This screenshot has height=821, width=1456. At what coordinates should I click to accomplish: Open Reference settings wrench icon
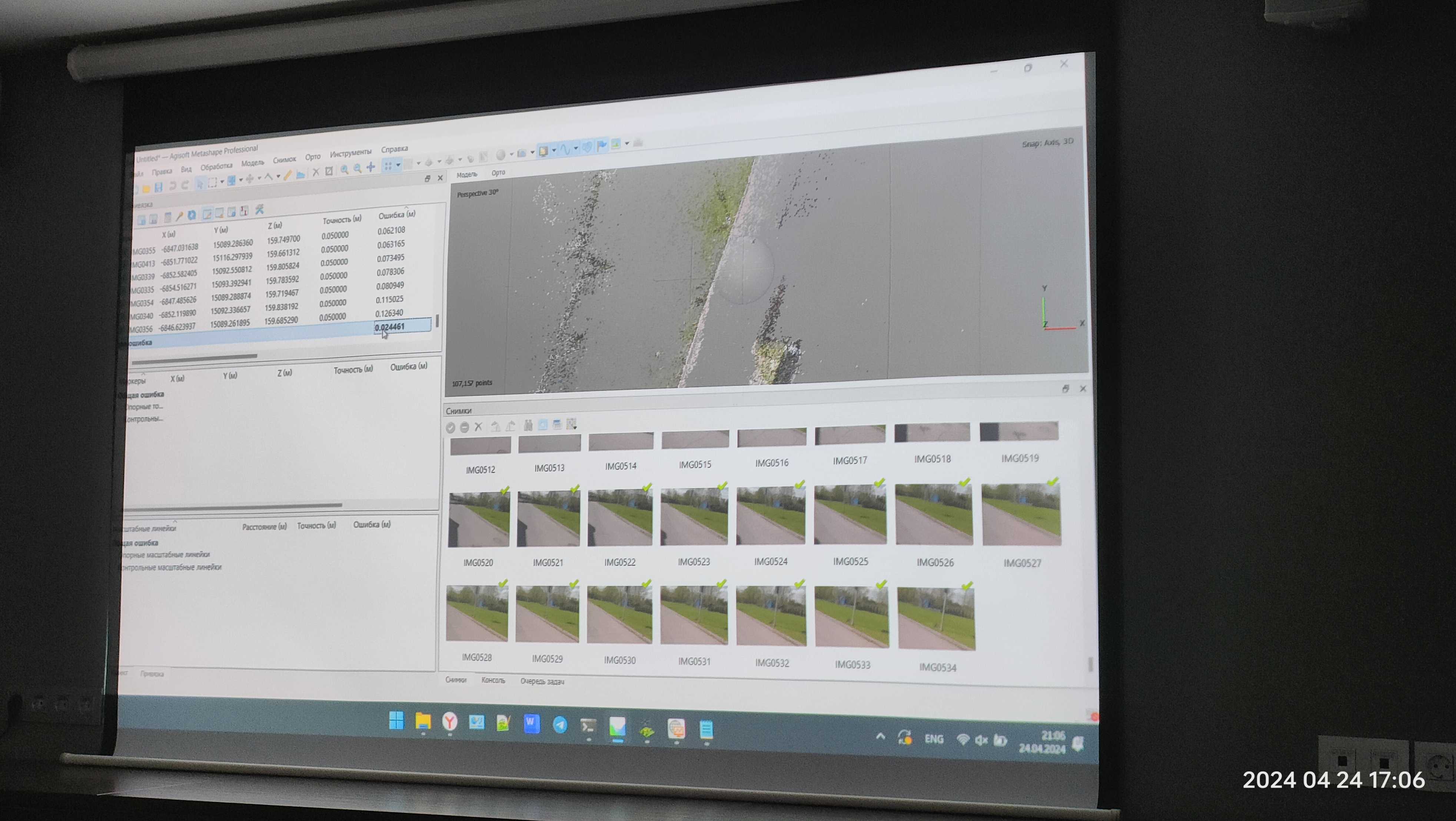259,209
